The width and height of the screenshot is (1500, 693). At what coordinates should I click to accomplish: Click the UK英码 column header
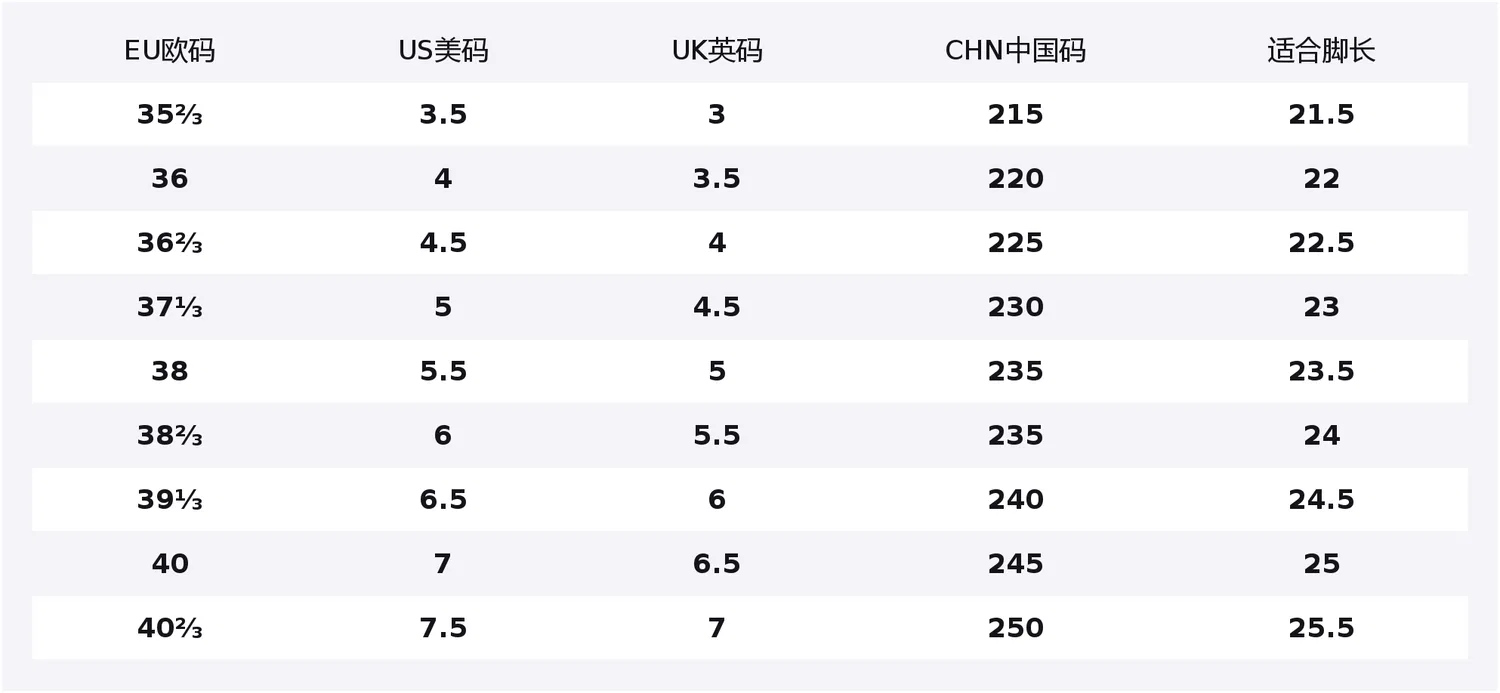click(717, 51)
